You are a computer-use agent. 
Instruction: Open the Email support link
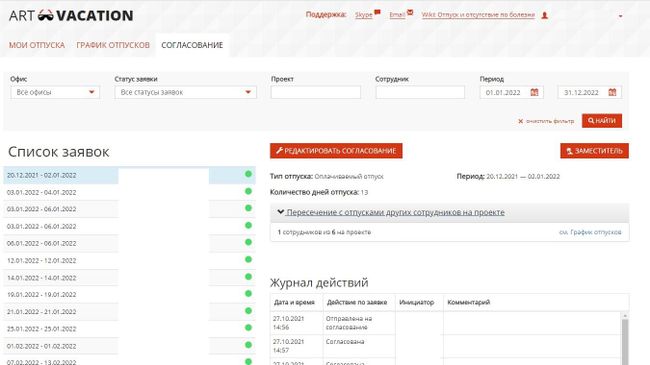point(397,15)
